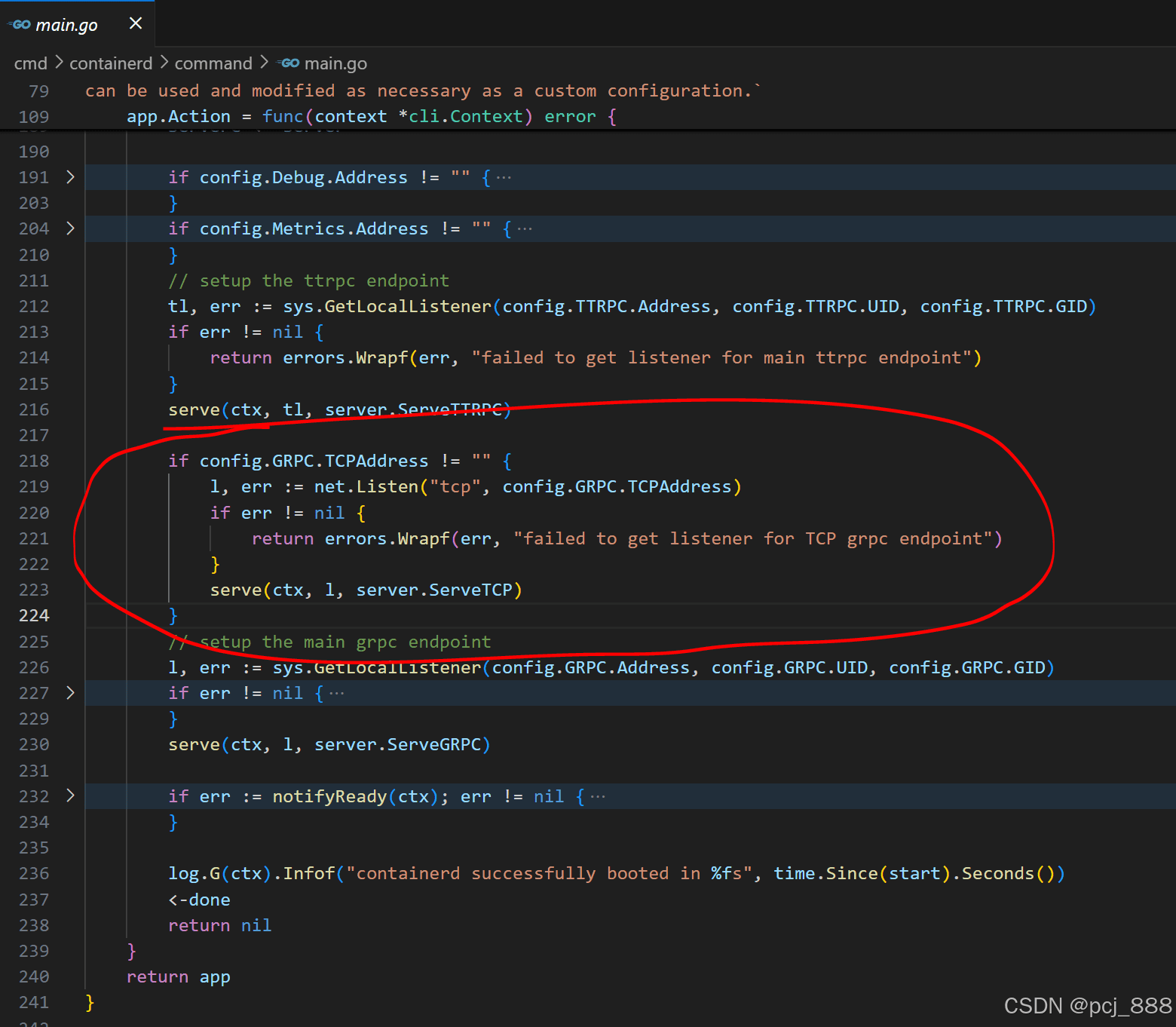Image resolution: width=1176 pixels, height=1027 pixels.
Task: Click Go icon in breadcrumb path
Action: (x=289, y=63)
